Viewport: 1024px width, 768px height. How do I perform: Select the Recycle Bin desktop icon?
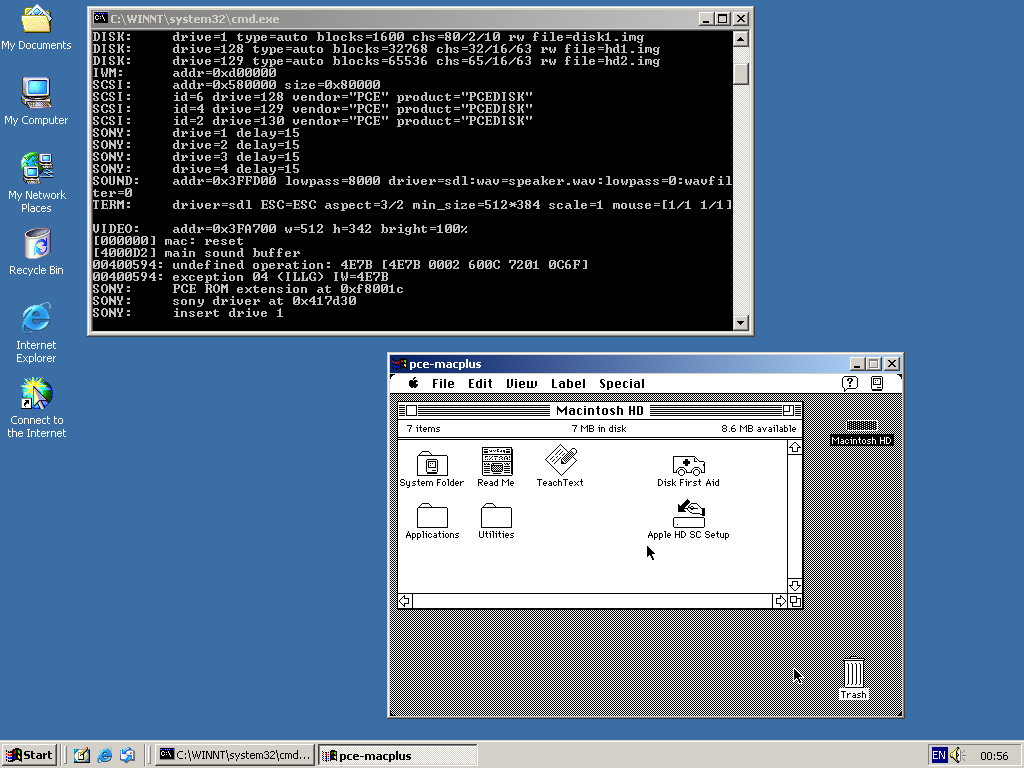pos(37,244)
